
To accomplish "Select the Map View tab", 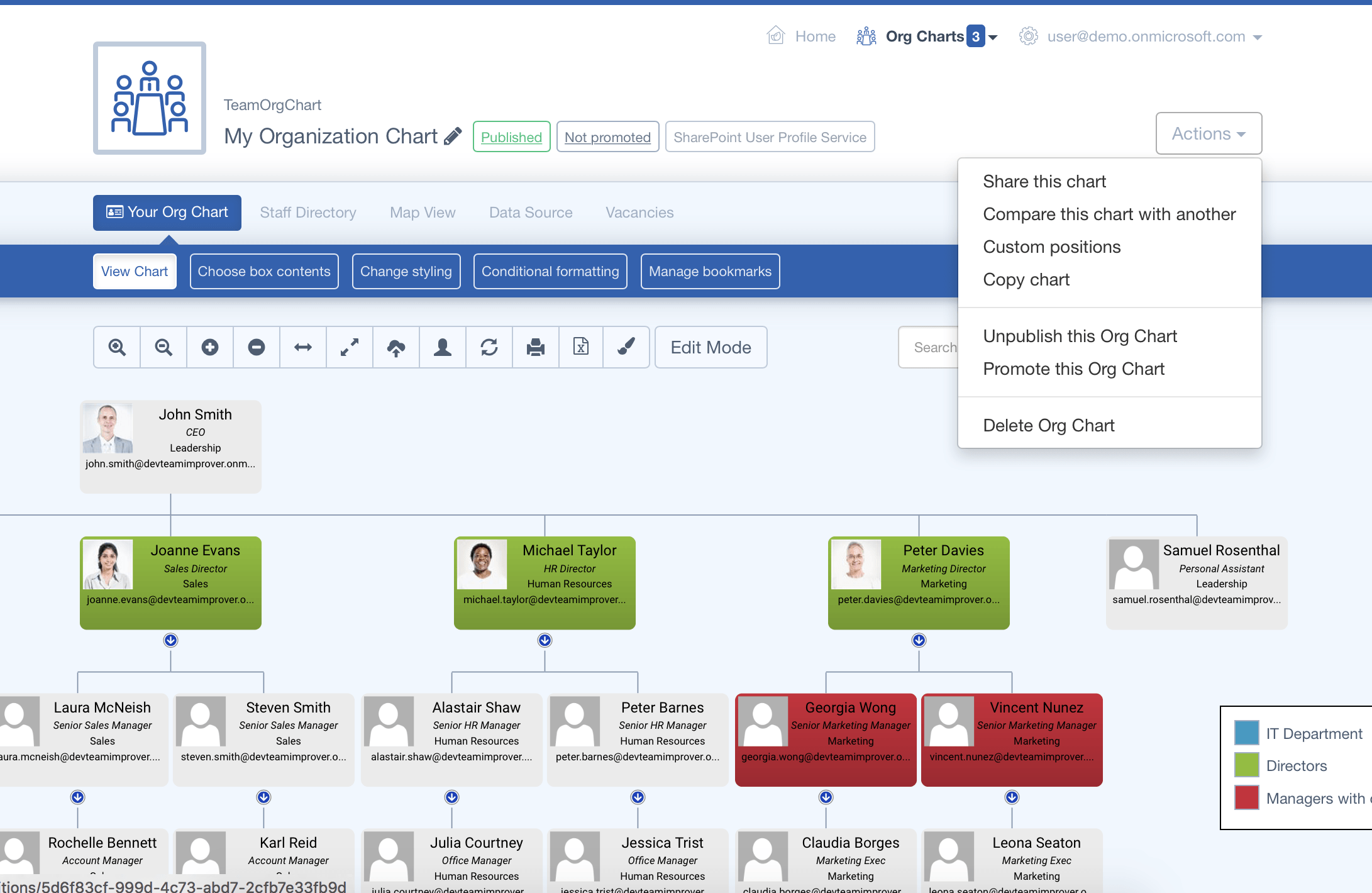I will click(423, 212).
